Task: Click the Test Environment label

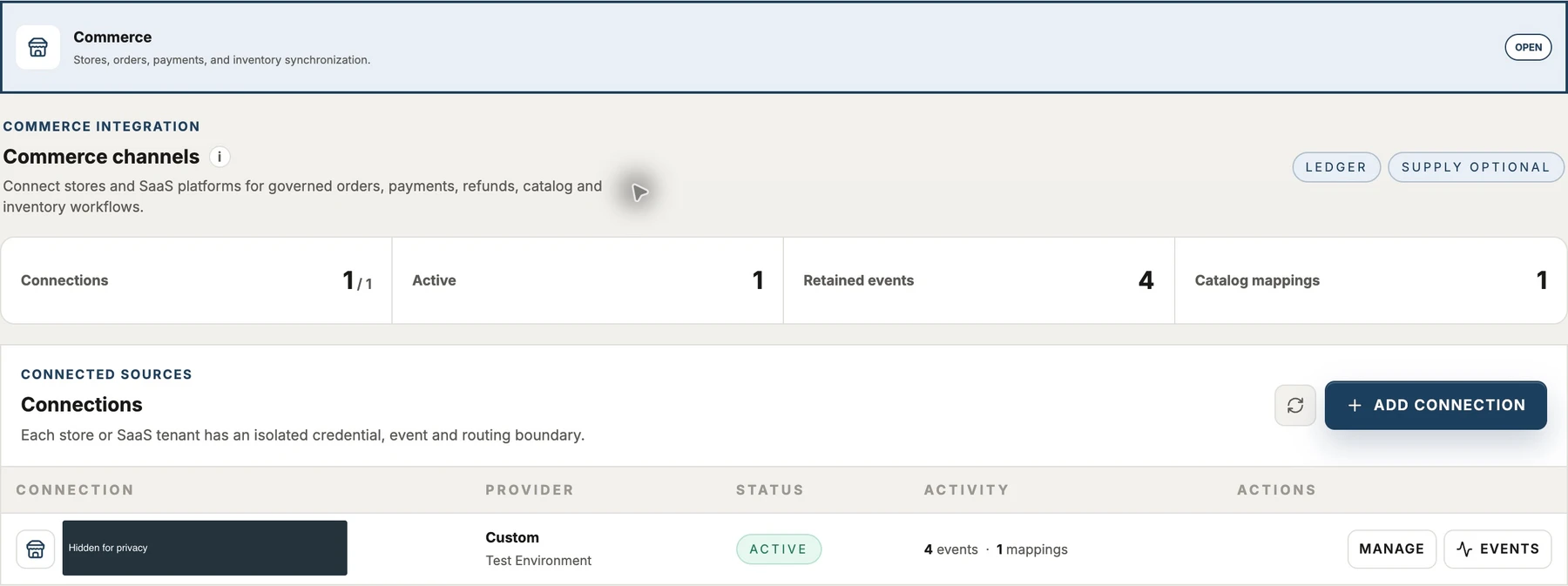Action: coord(538,561)
